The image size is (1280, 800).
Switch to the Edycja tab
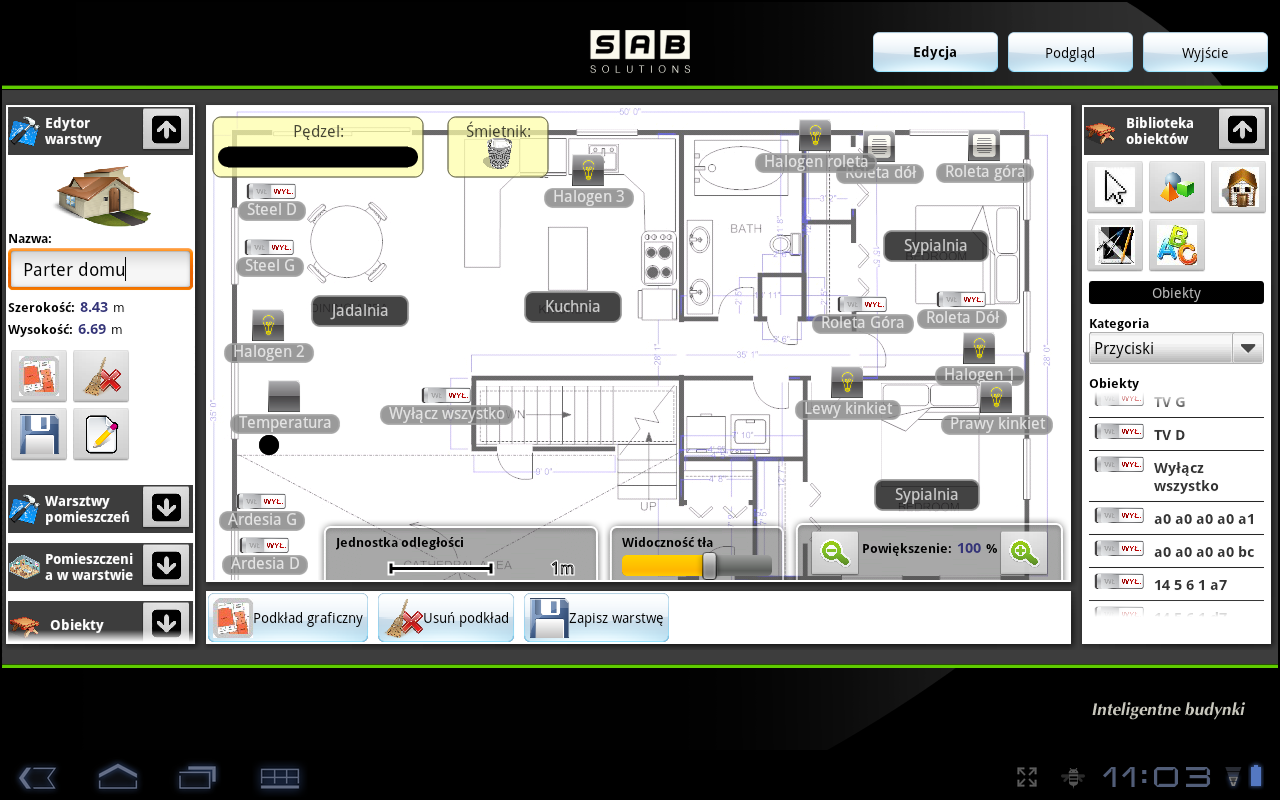pyautogui.click(x=935, y=52)
